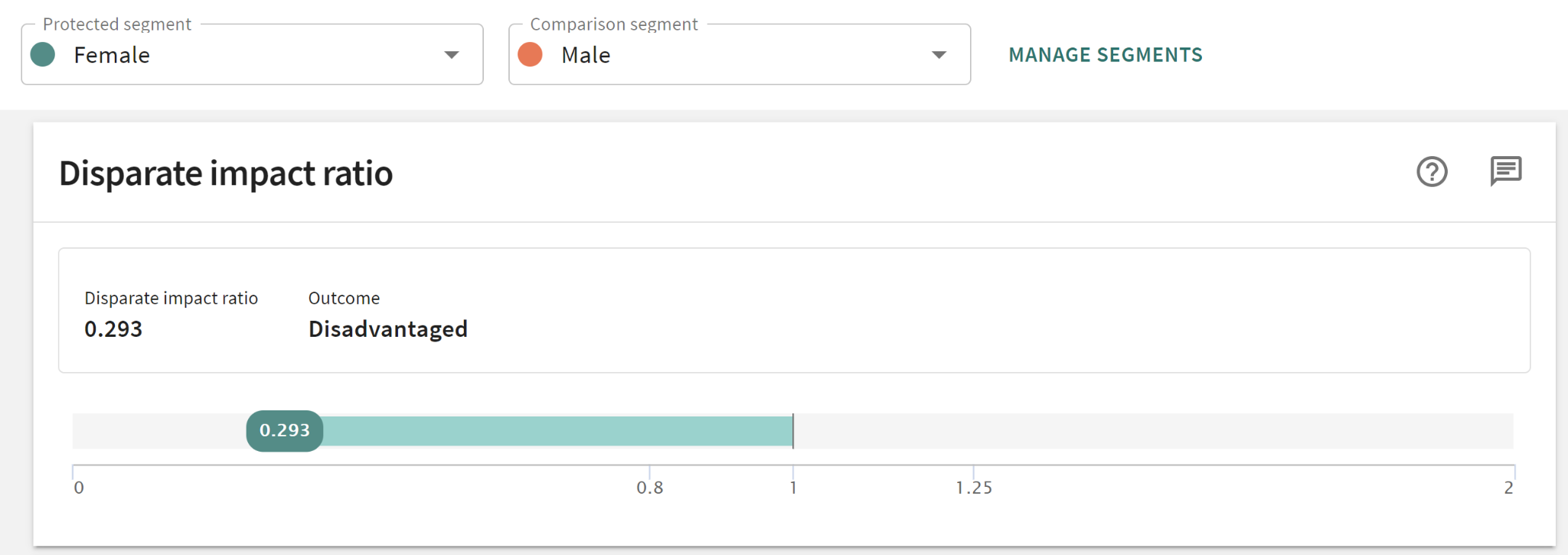Click the 0.293 ratio value in summary box
Viewport: 1568px width, 555px height.
(113, 329)
